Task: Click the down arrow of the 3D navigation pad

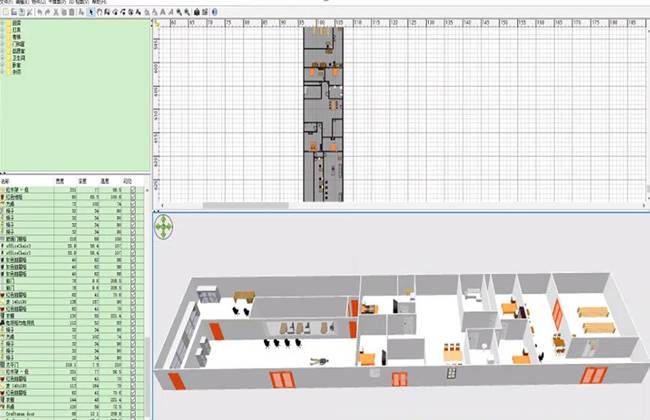Action: (164, 235)
